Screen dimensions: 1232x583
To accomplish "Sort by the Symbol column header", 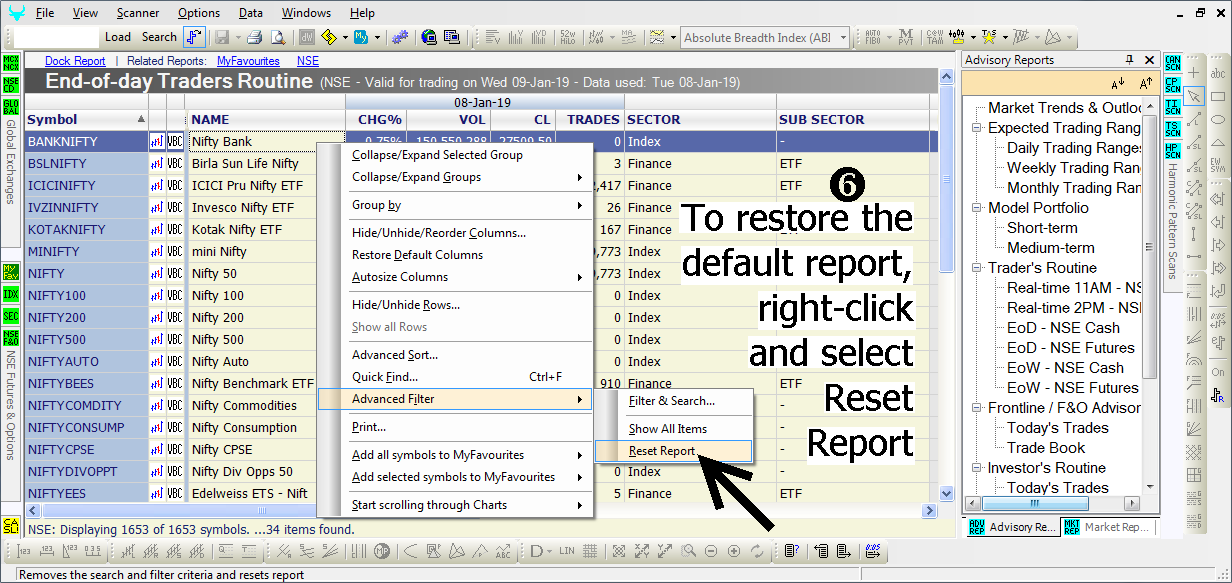I will pos(86,119).
